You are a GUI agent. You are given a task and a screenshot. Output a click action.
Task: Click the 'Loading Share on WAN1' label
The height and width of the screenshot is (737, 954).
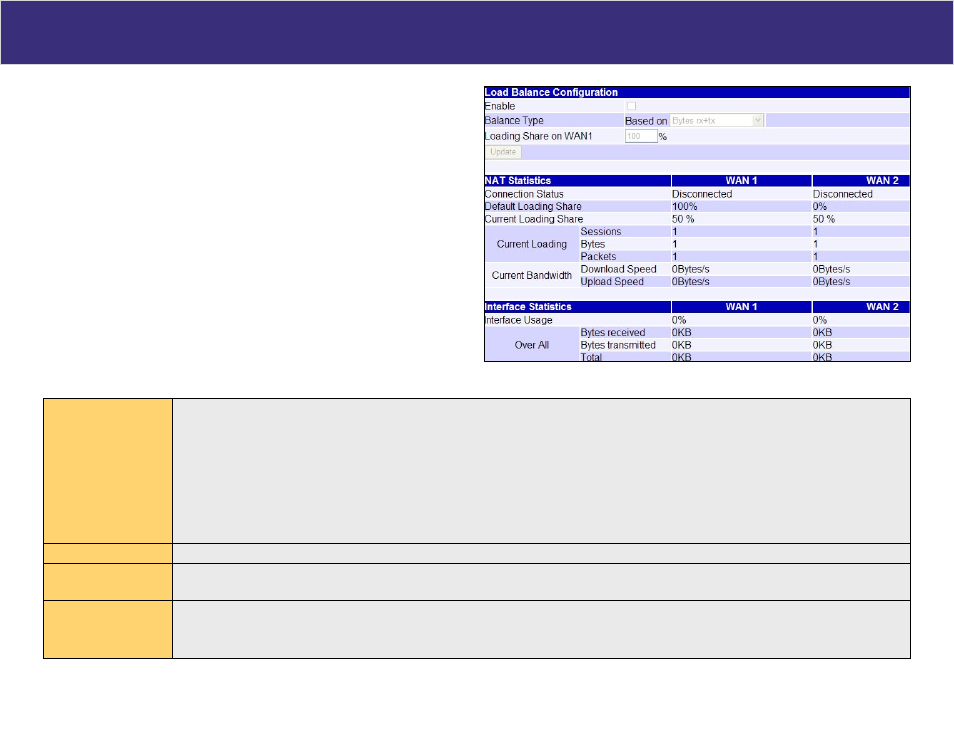[538, 136]
